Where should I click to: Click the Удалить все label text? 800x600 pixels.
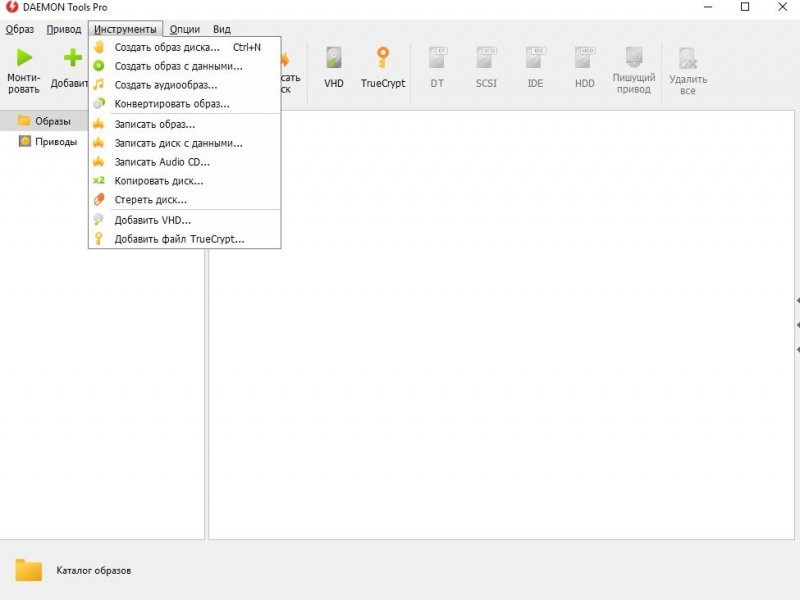click(x=688, y=85)
